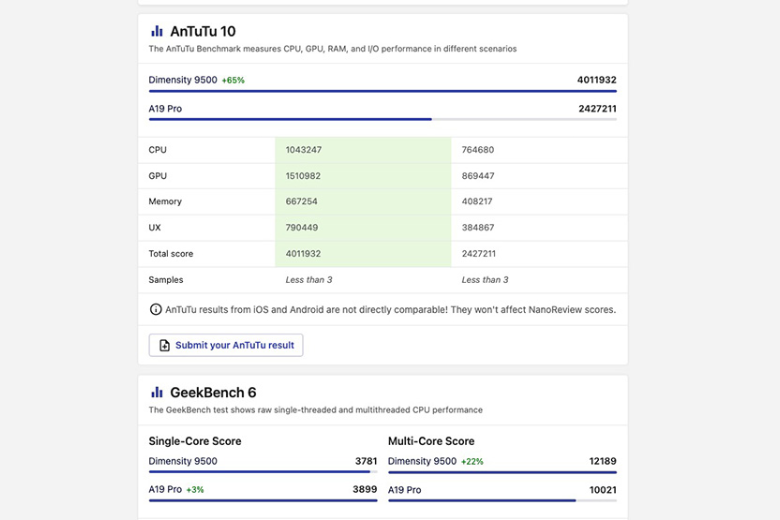780x520 pixels.
Task: Open Dimensity 9500 under Multi-Core Score
Action: coord(422,461)
